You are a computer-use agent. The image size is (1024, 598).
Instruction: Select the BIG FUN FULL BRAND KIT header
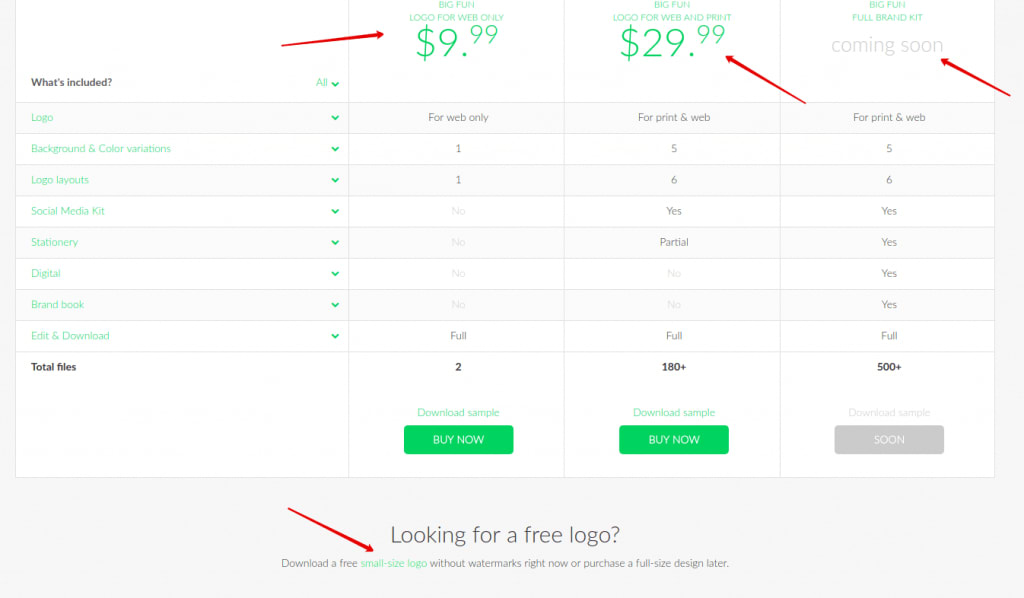click(x=887, y=12)
